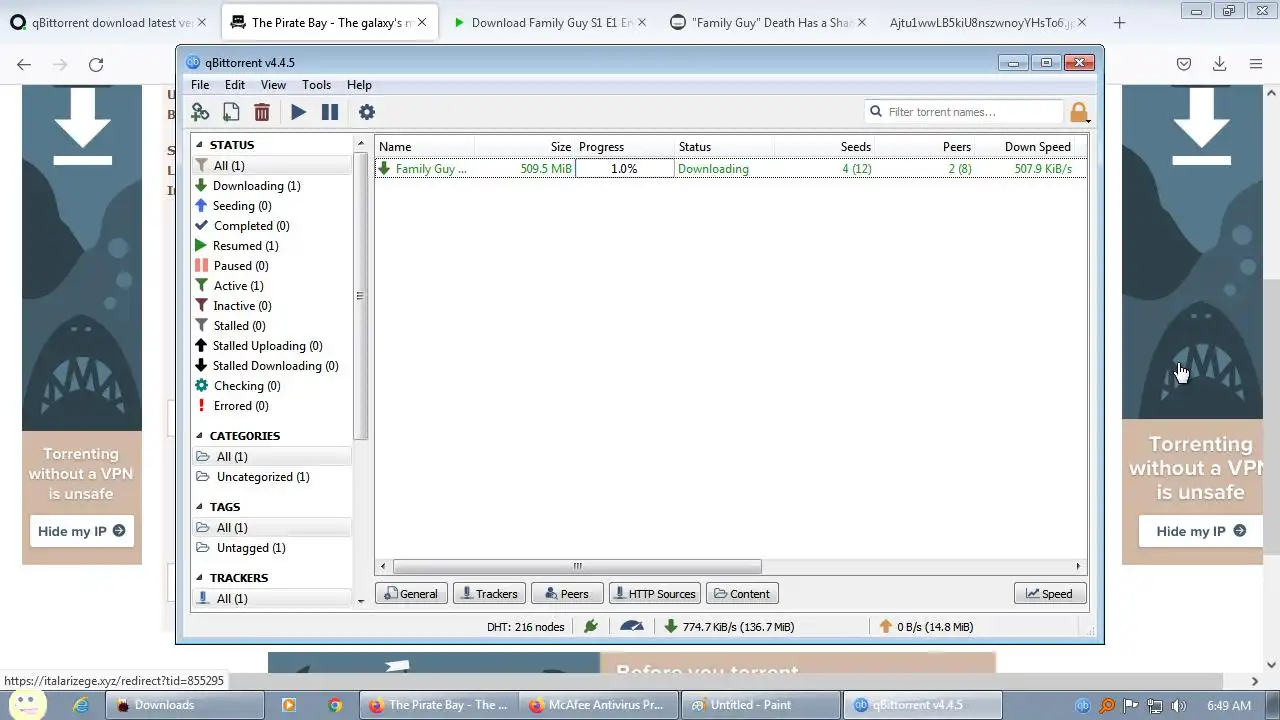Screen dimensions: 1280x720
Task: Focus the Filter torrent names search field
Action: point(965,112)
